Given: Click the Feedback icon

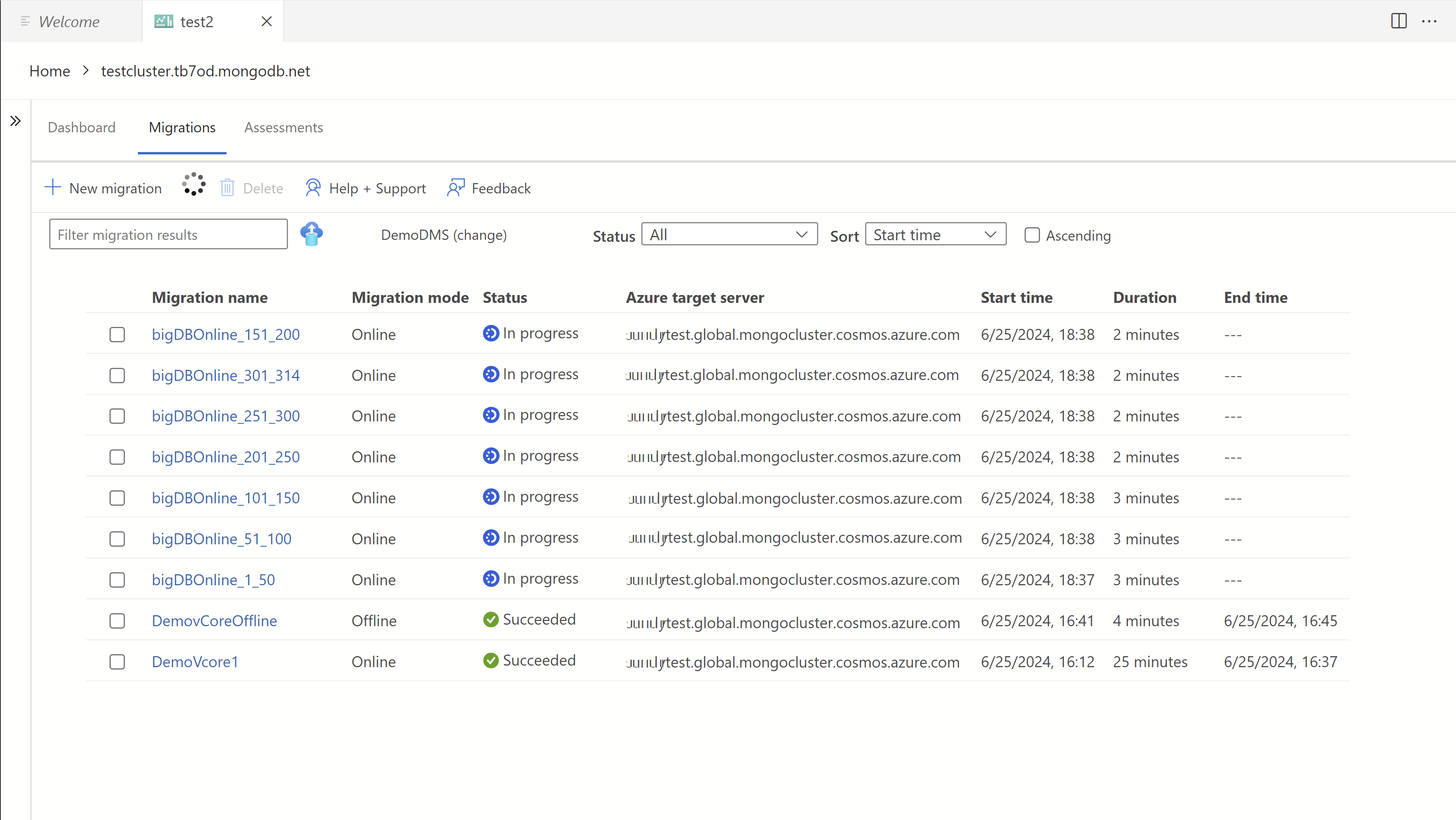Looking at the screenshot, I should 455,187.
